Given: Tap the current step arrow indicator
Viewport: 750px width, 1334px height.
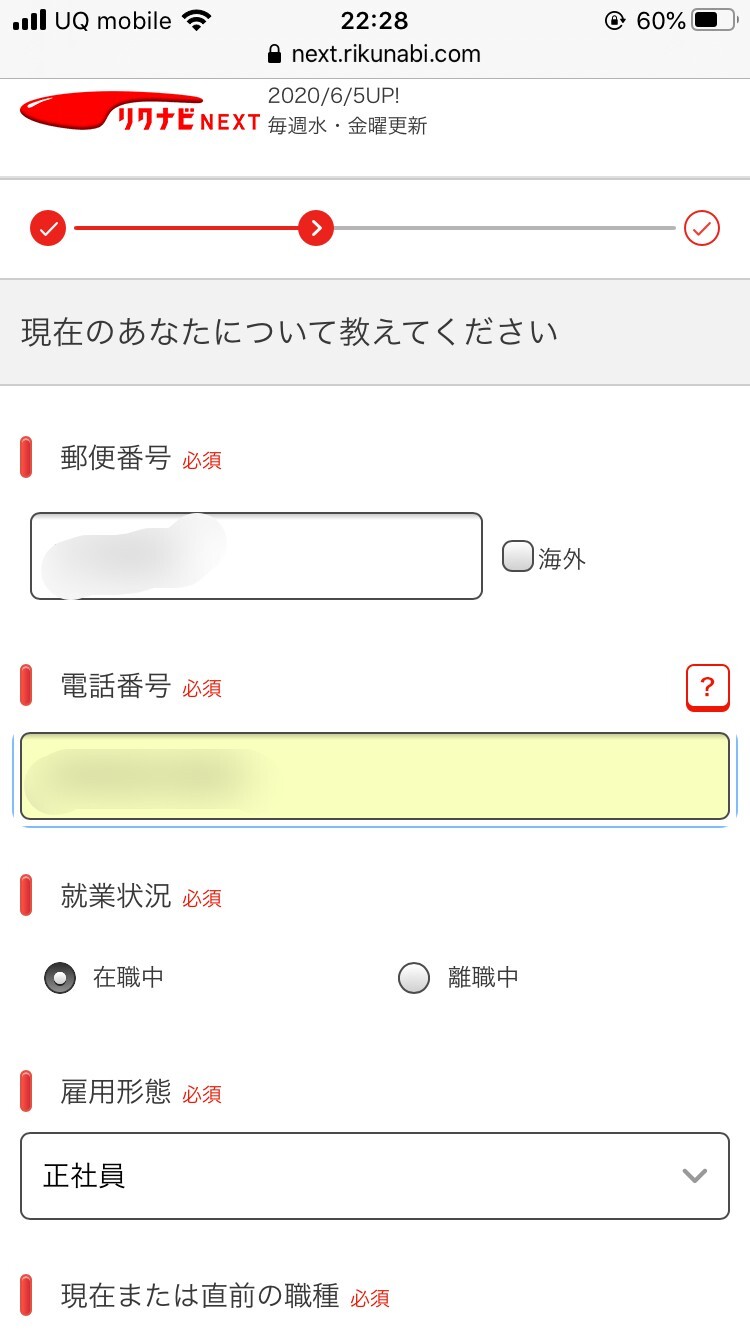Looking at the screenshot, I should [x=316, y=229].
